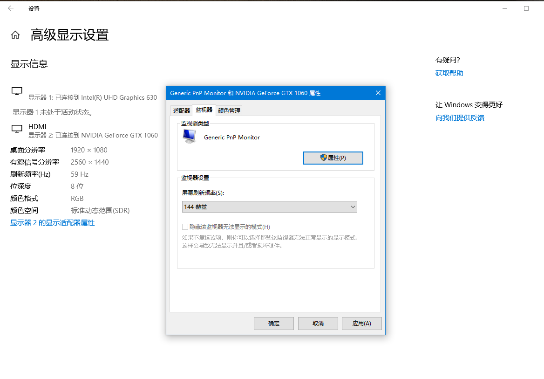This screenshot has width=544, height=379.
Task: Maximize the Settings window
Action: [526, 8]
